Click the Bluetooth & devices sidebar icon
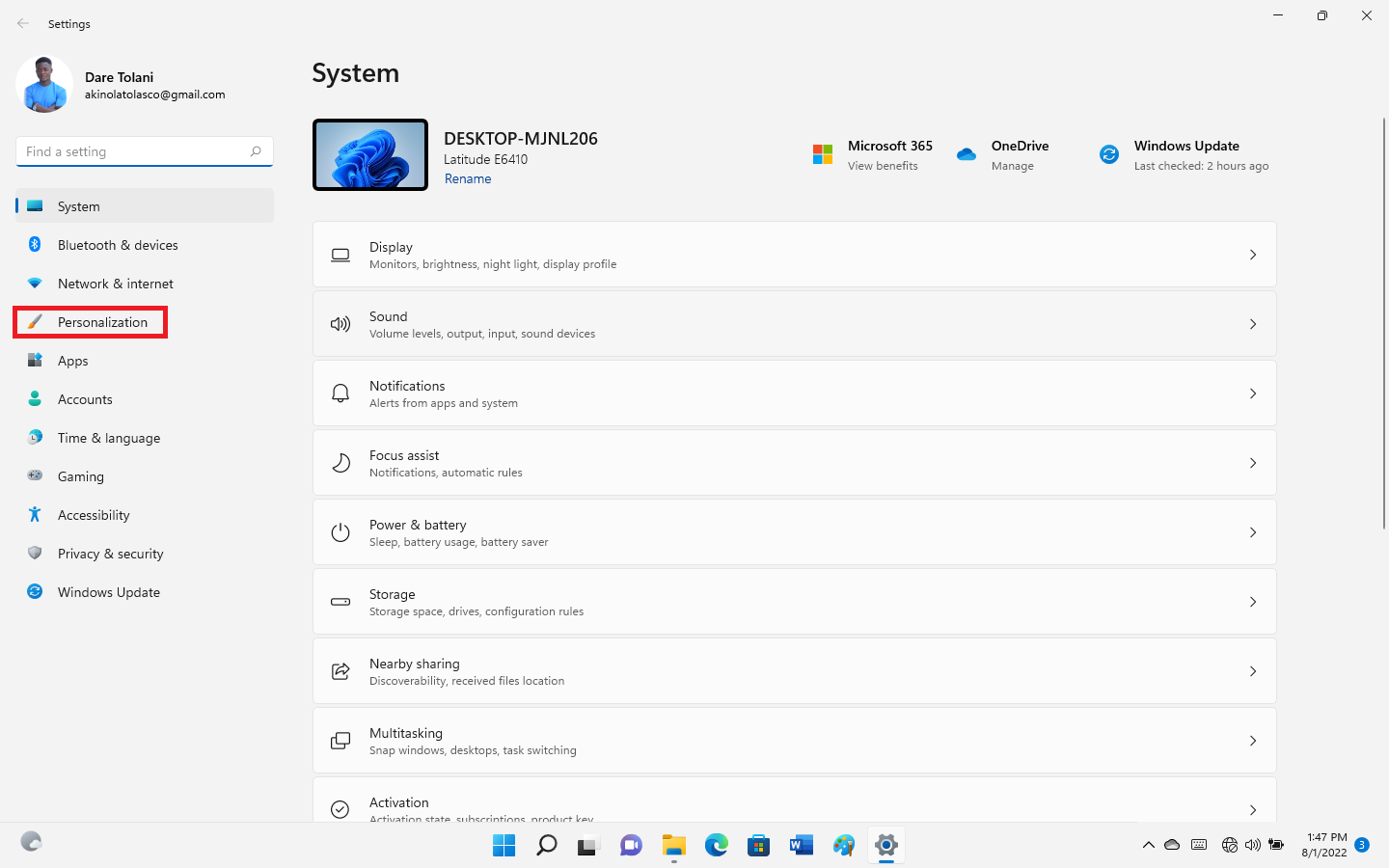 tap(35, 245)
